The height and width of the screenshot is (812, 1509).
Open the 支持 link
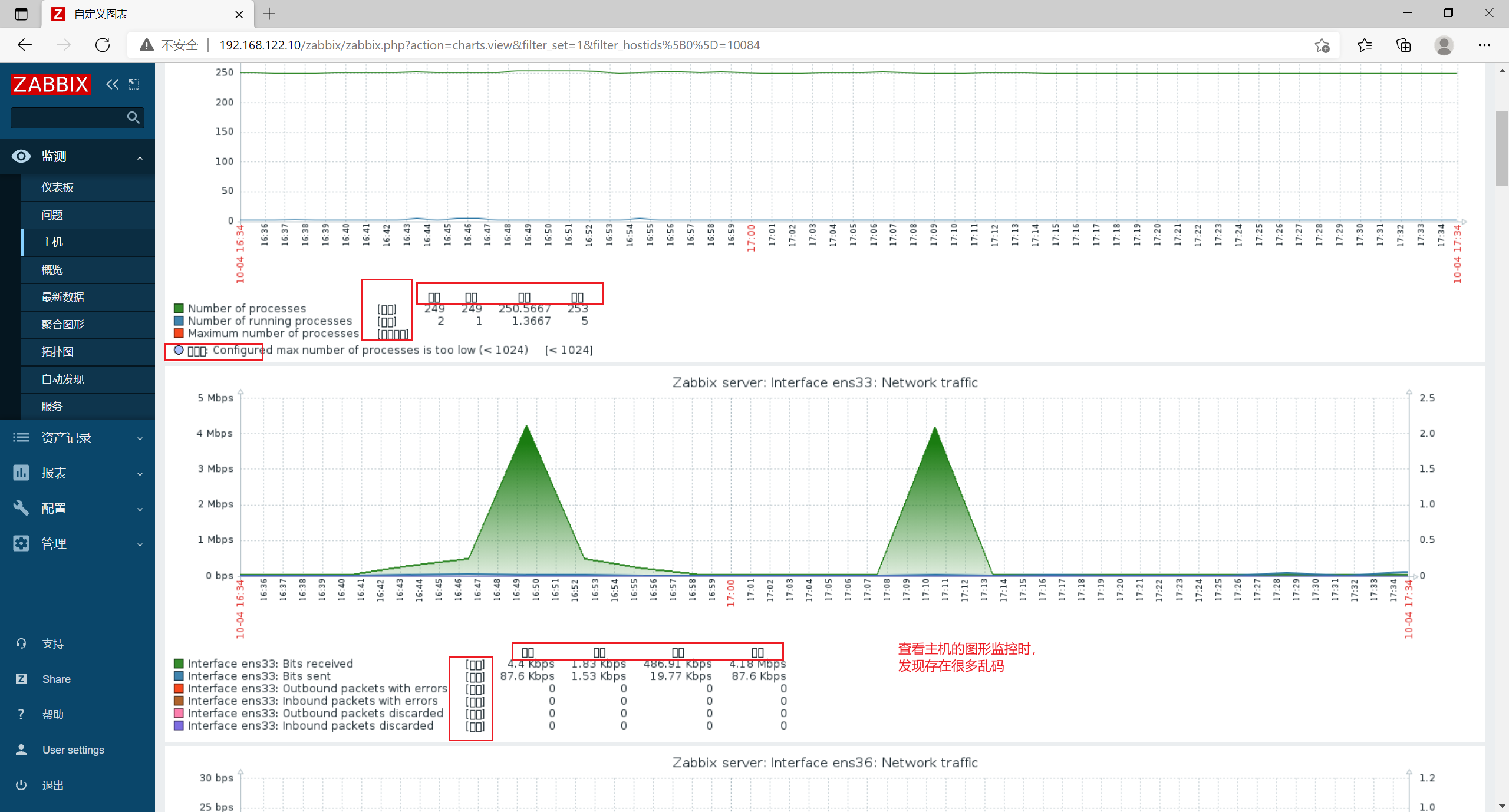pyautogui.click(x=53, y=644)
